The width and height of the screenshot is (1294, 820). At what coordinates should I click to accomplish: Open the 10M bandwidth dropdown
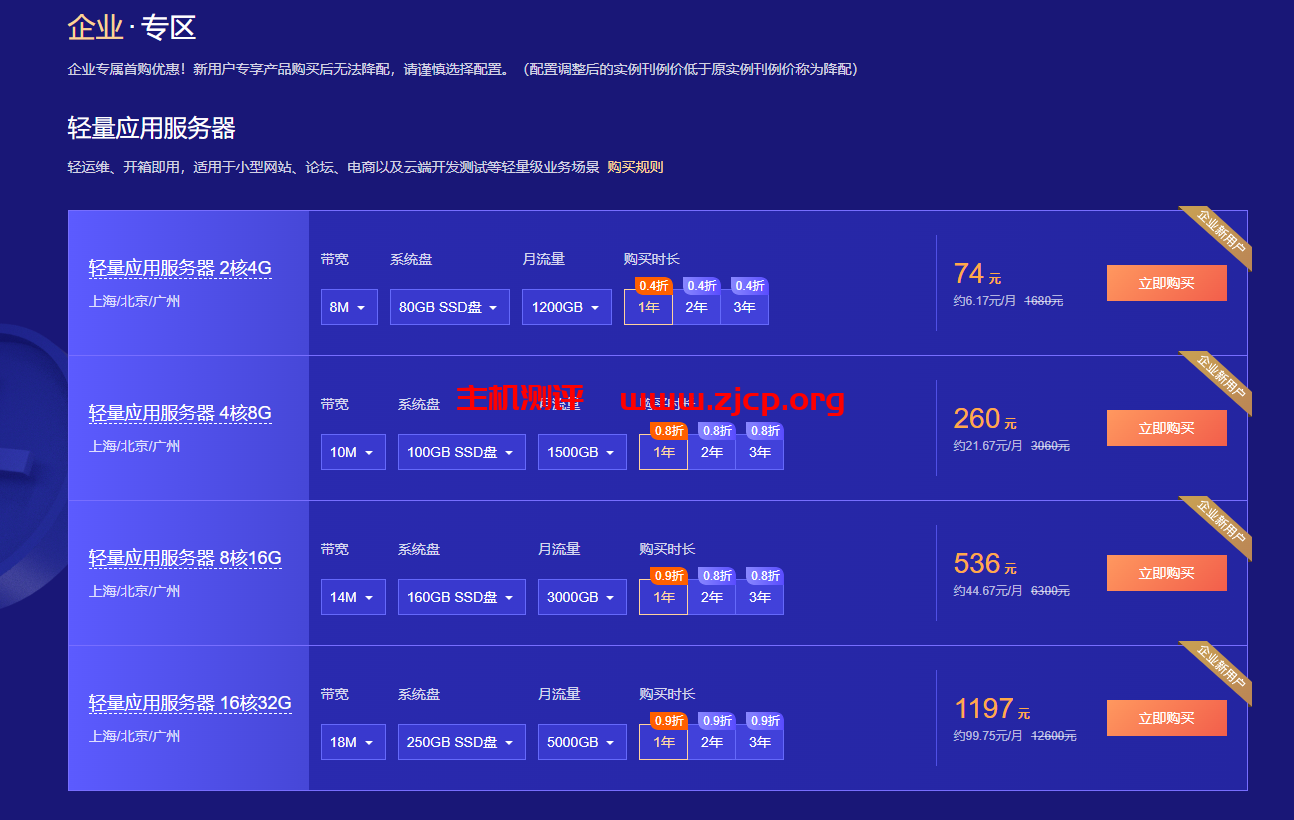click(x=353, y=452)
